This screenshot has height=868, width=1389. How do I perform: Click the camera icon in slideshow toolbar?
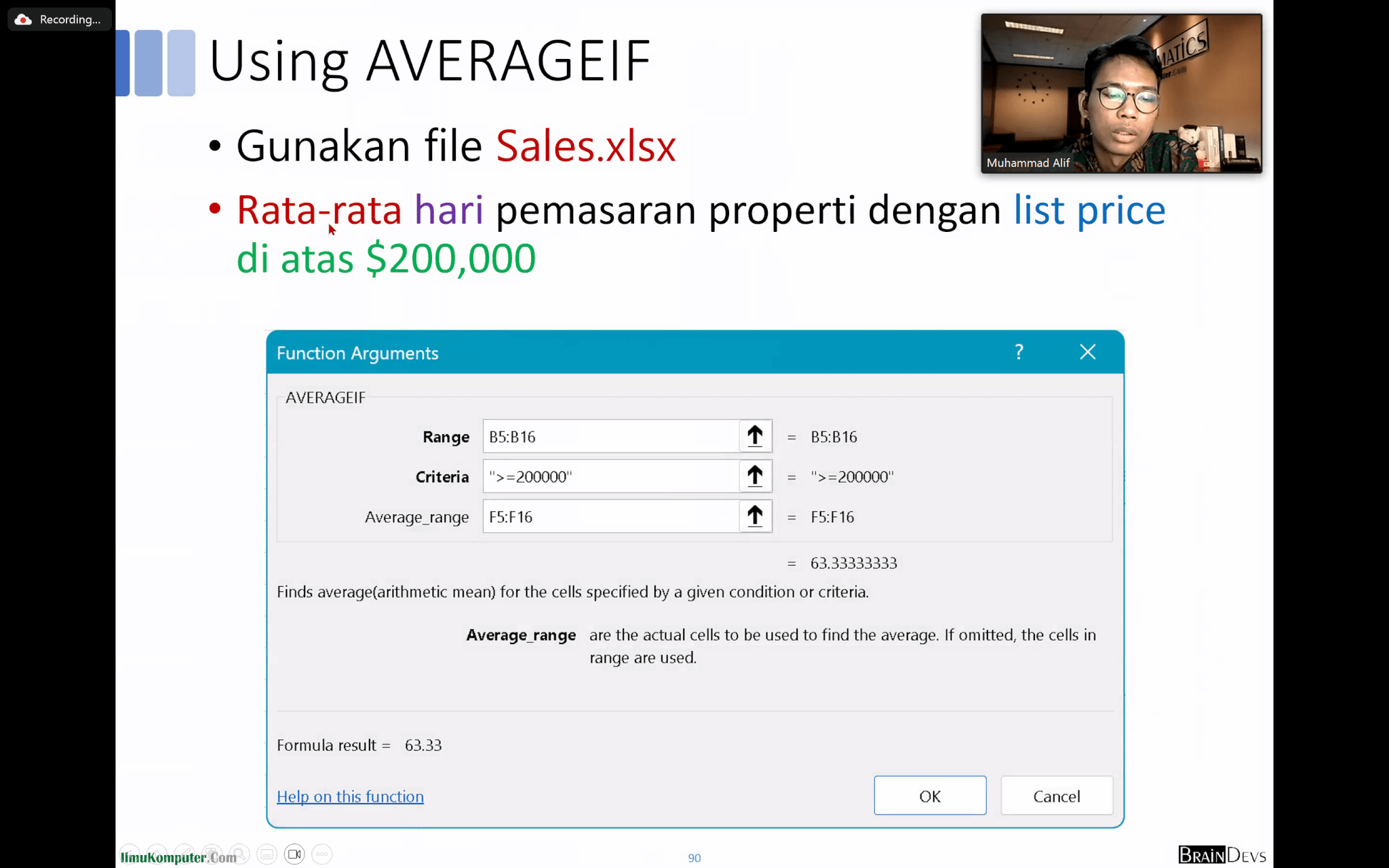click(294, 854)
